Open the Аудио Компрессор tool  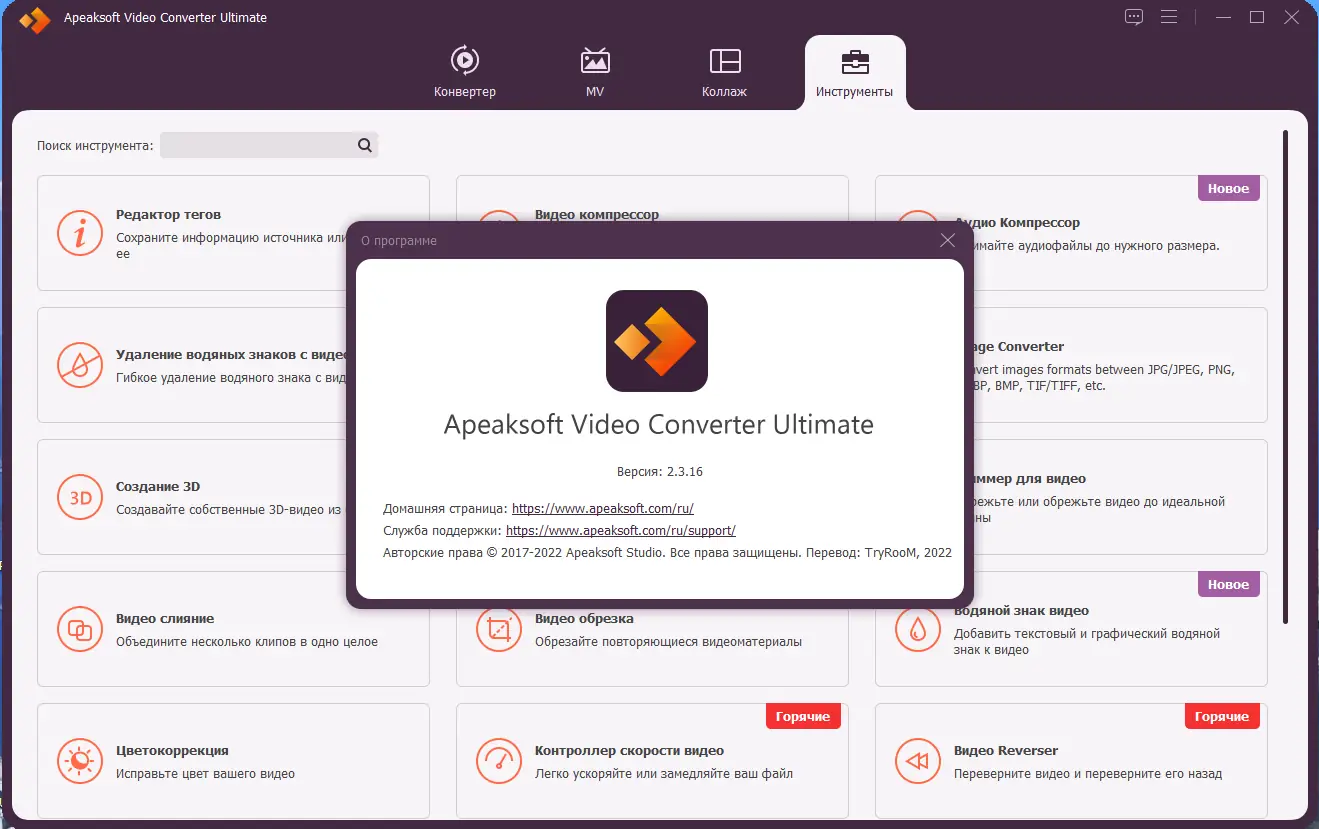[x=918, y=232]
